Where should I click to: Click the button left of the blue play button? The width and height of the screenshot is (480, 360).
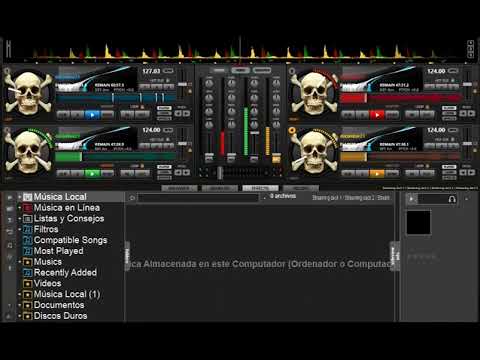[x=77, y=115]
